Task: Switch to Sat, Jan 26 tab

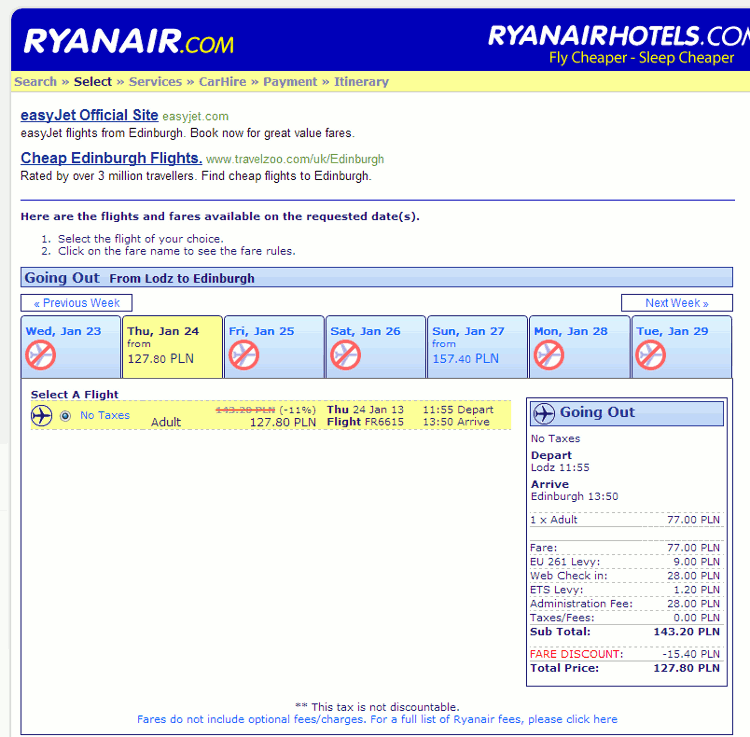Action: pos(376,347)
